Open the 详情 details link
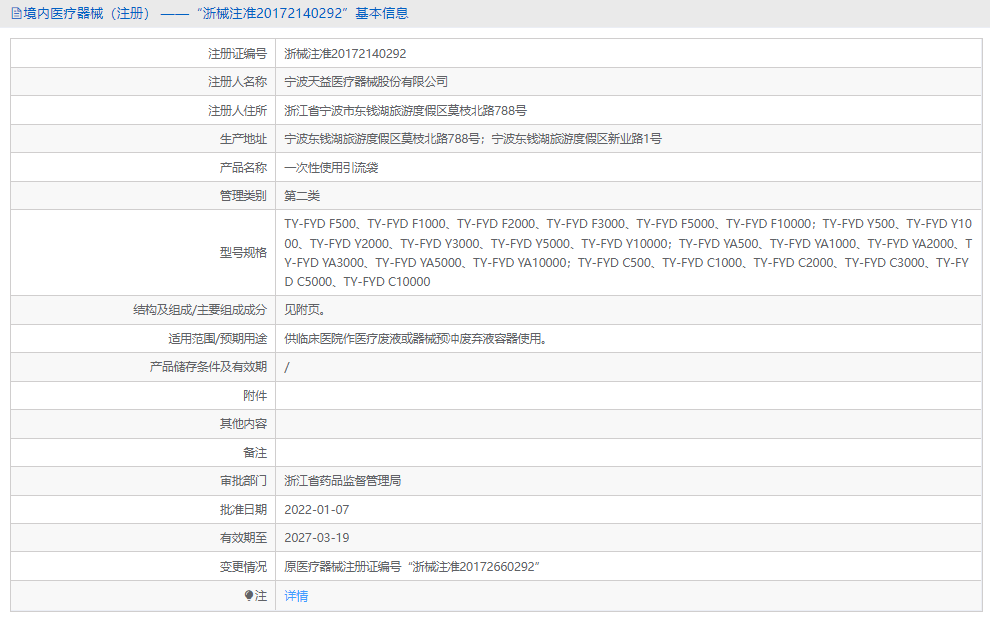The image size is (990, 619). coord(296,595)
